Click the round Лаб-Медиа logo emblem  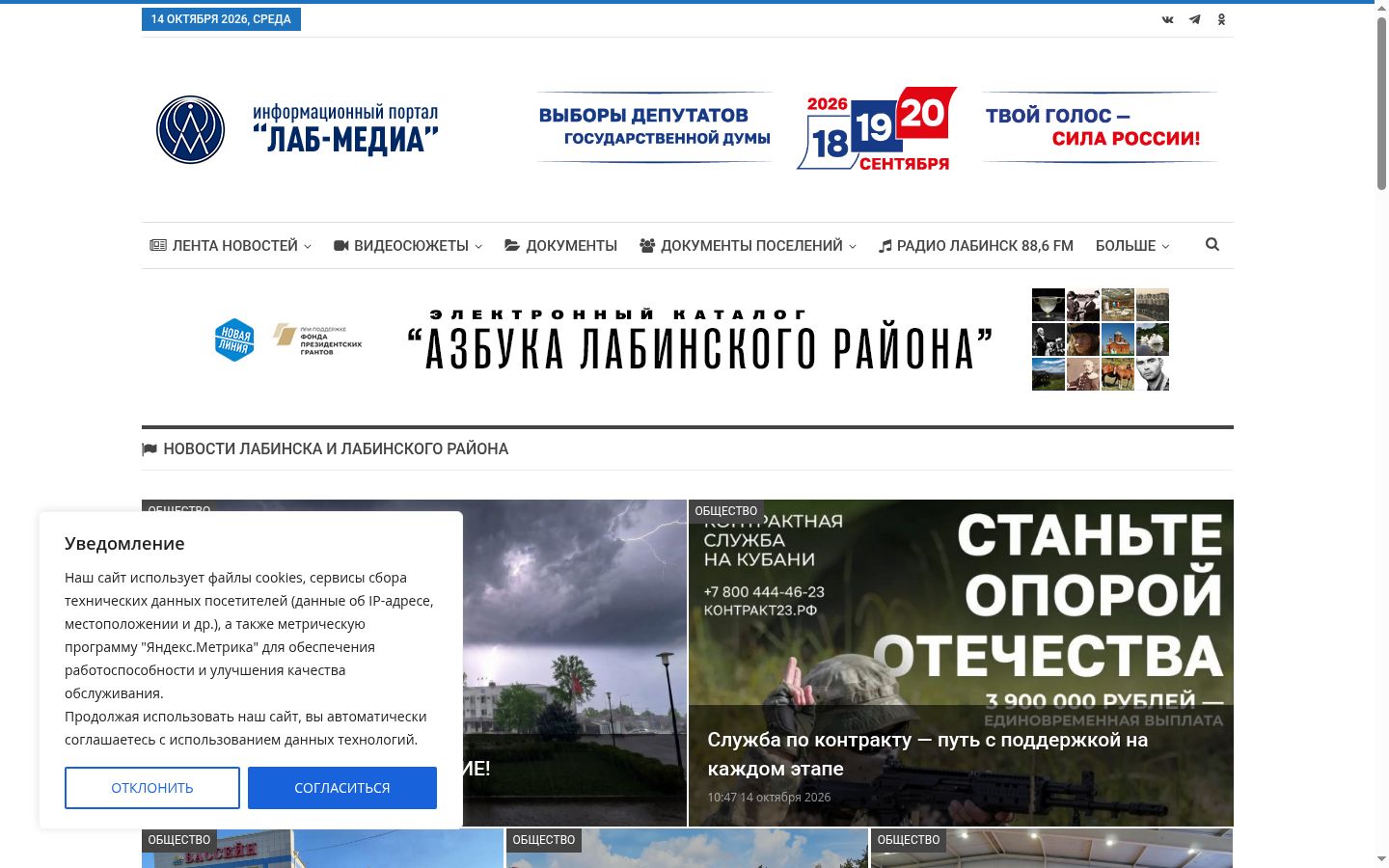(190, 129)
